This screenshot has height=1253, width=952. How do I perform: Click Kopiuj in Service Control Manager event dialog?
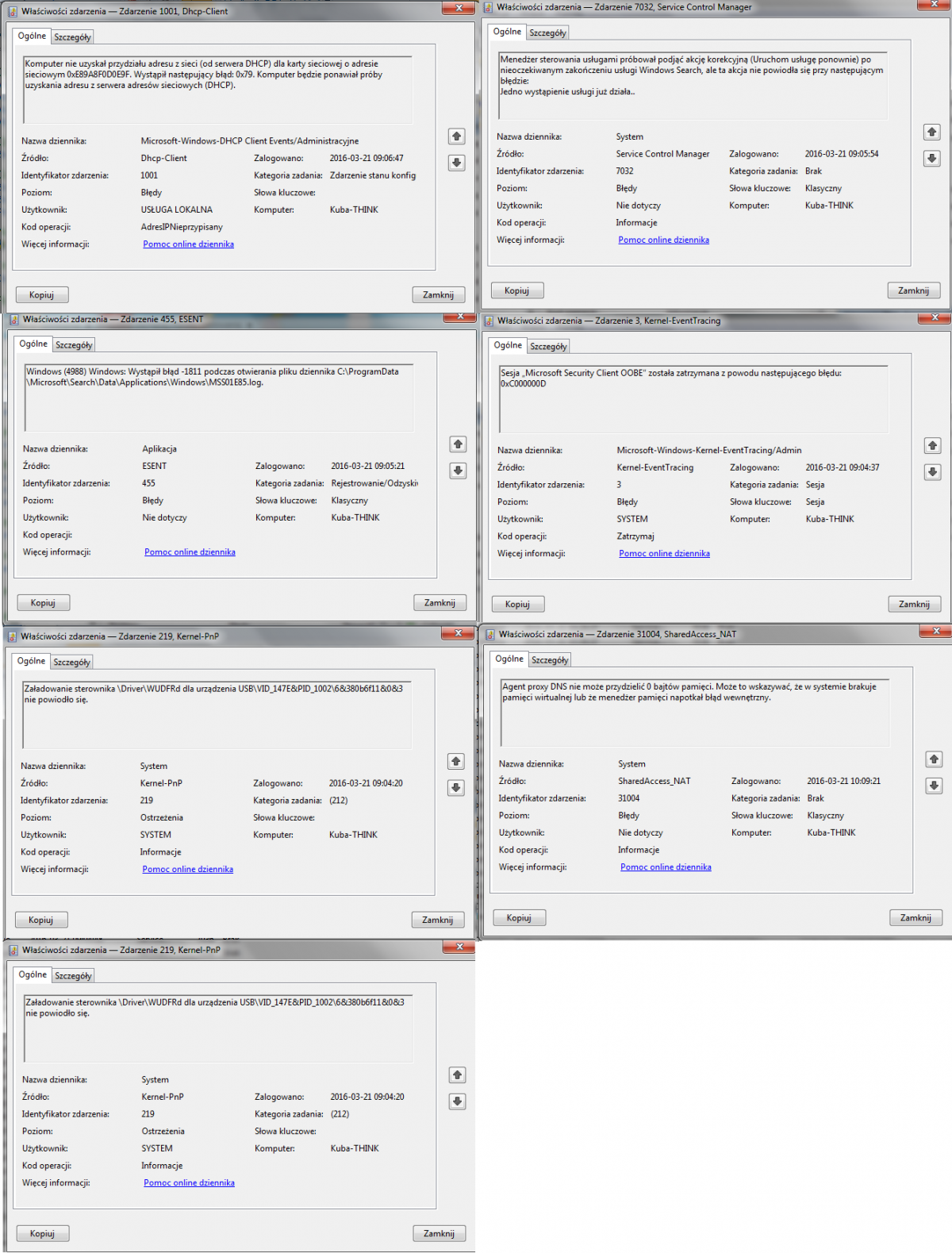tap(516, 291)
